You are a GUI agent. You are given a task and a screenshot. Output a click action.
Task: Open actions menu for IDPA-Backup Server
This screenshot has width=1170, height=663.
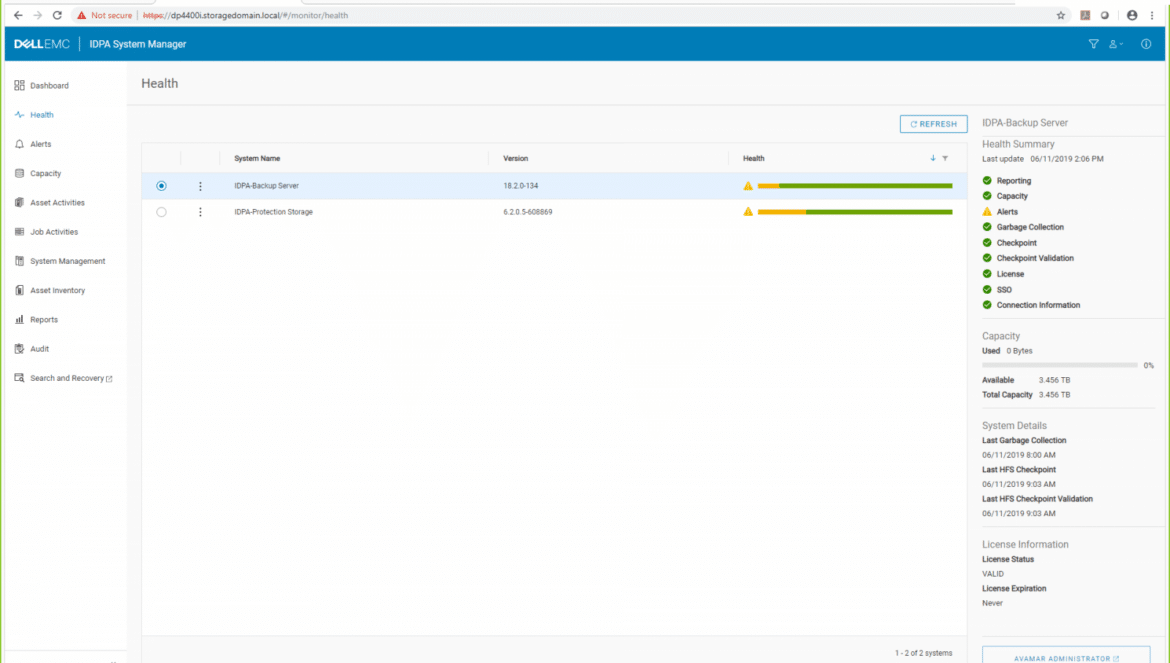pyautogui.click(x=200, y=186)
